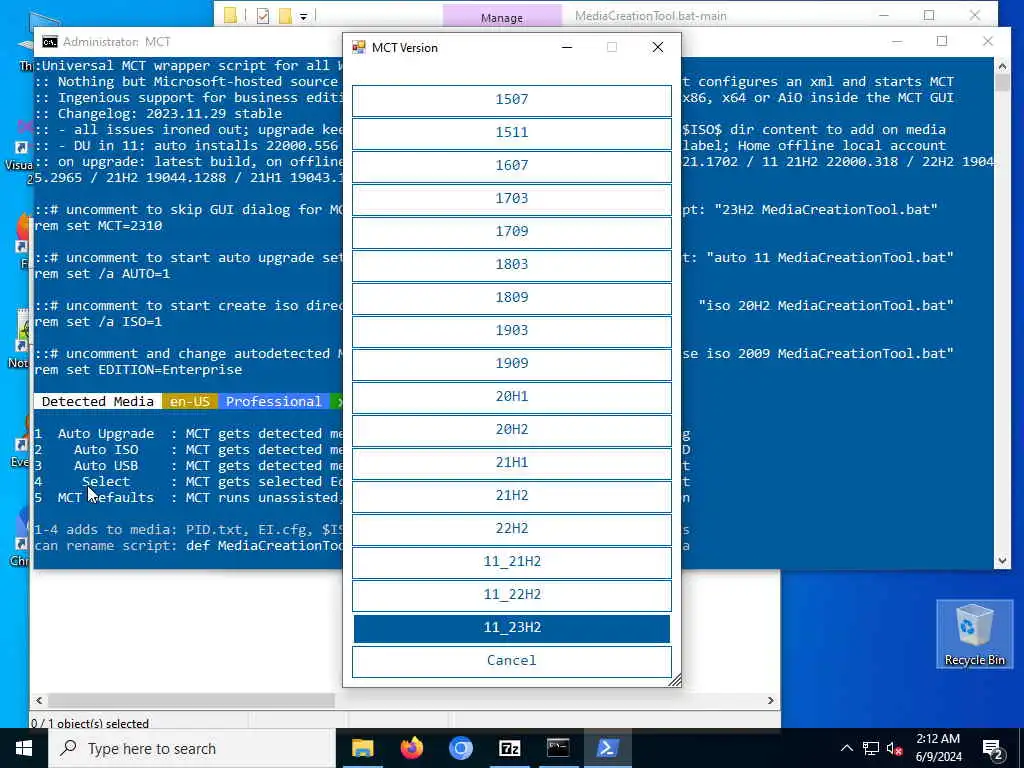Open the muted volume tray icon
The width and height of the screenshot is (1024, 768).
(x=895, y=748)
